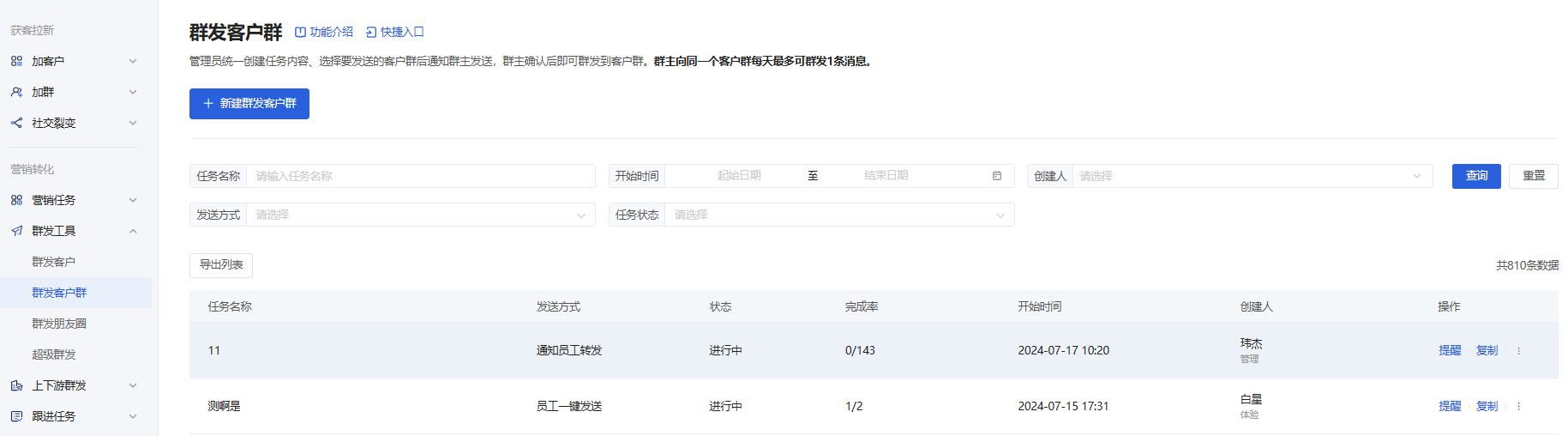Click the 社交裂变 share icon

(x=16, y=123)
